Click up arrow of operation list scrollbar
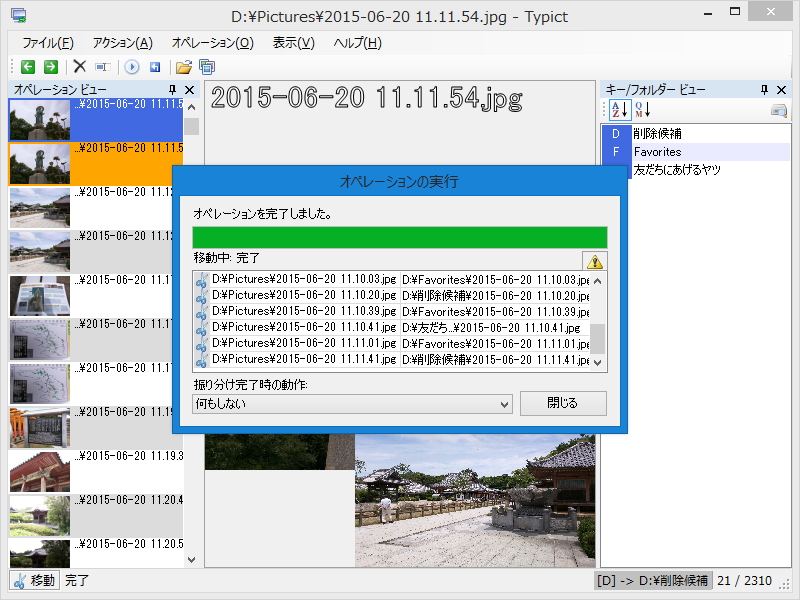Screen dimensions: 800x600 191,107
